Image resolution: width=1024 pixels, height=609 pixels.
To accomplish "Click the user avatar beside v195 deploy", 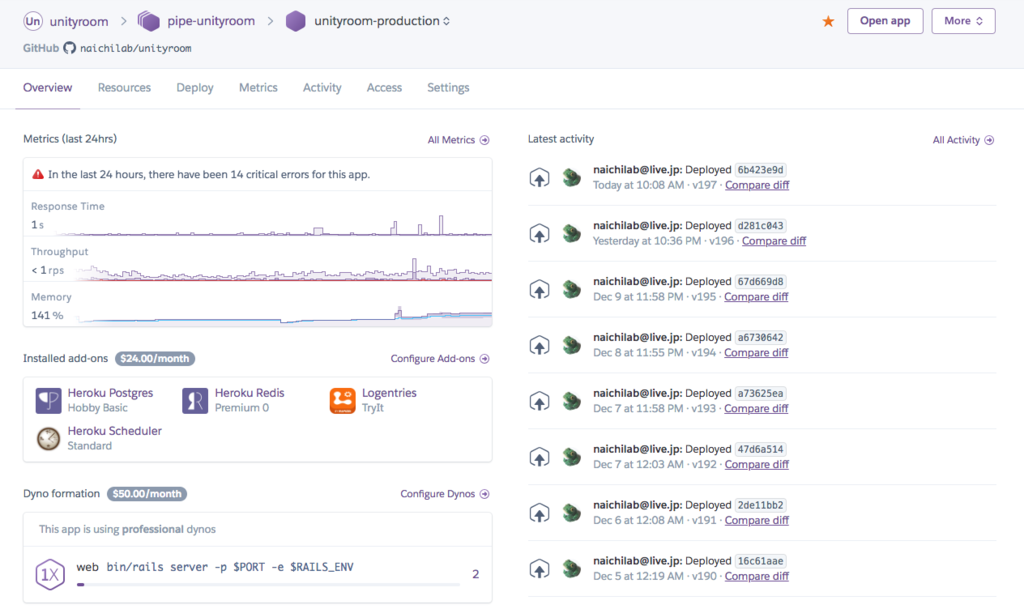I will pos(572,289).
